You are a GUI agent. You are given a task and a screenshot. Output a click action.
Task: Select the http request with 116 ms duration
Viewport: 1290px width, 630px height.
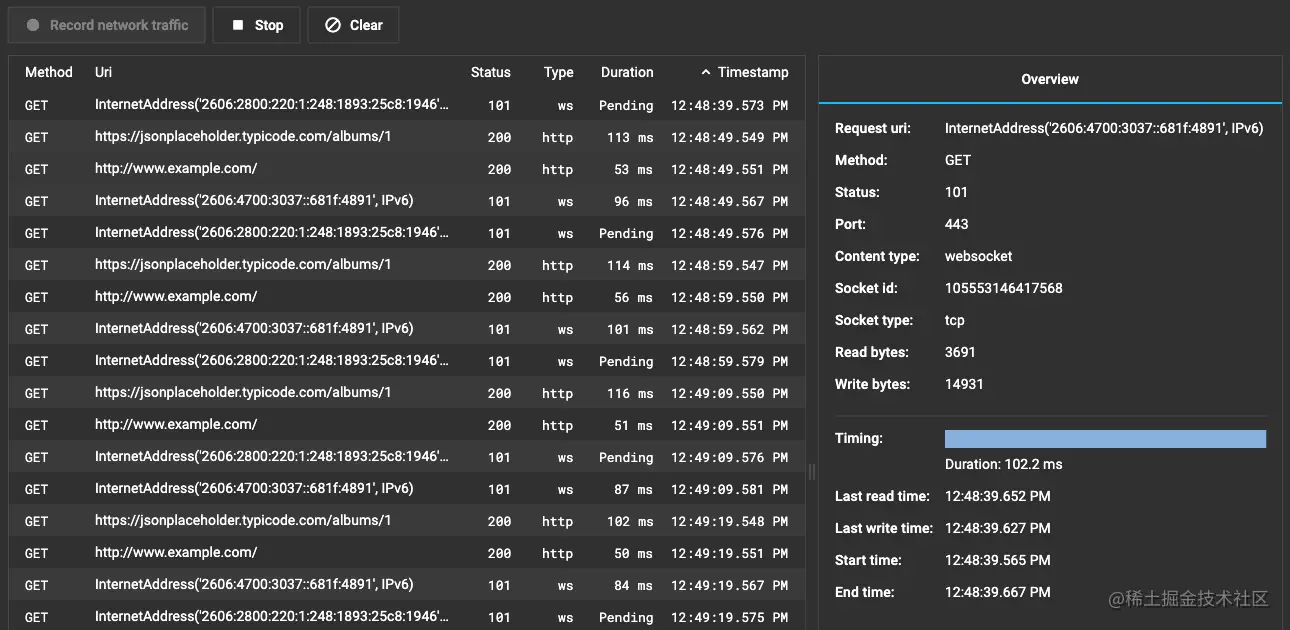pyautogui.click(x=407, y=393)
